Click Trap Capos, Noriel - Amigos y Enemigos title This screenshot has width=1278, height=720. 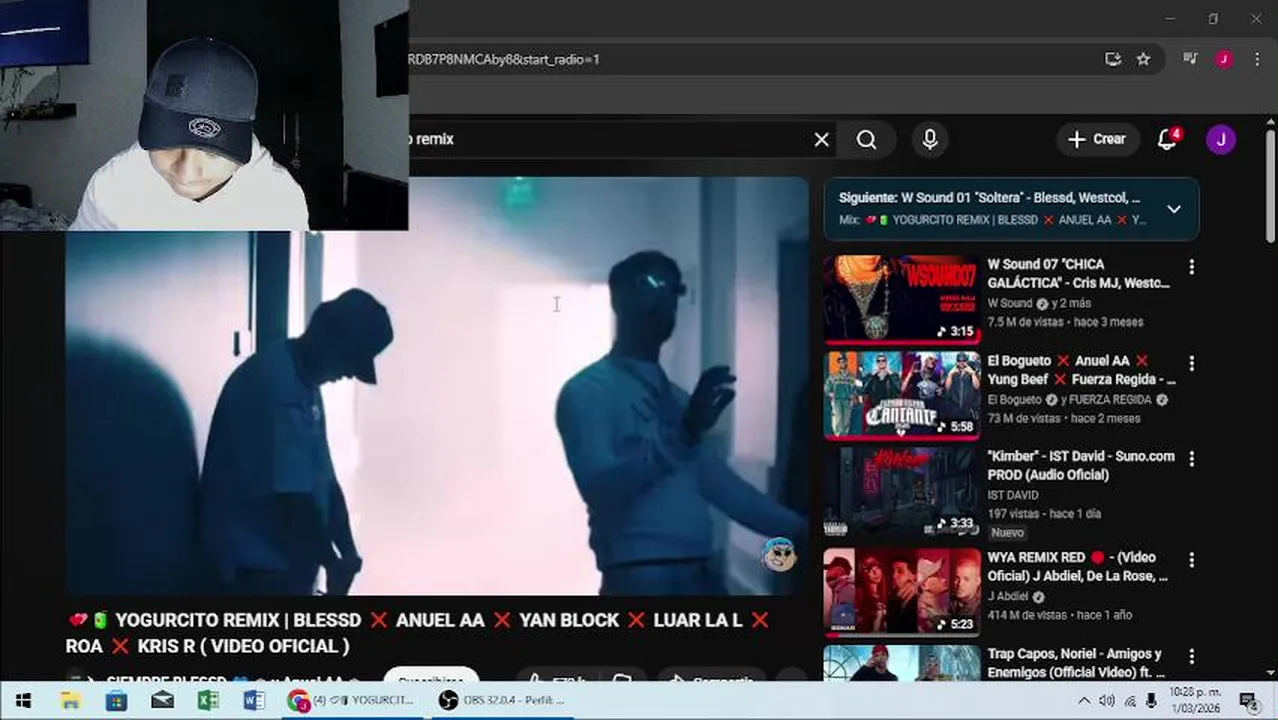pyautogui.click(x=1076, y=663)
